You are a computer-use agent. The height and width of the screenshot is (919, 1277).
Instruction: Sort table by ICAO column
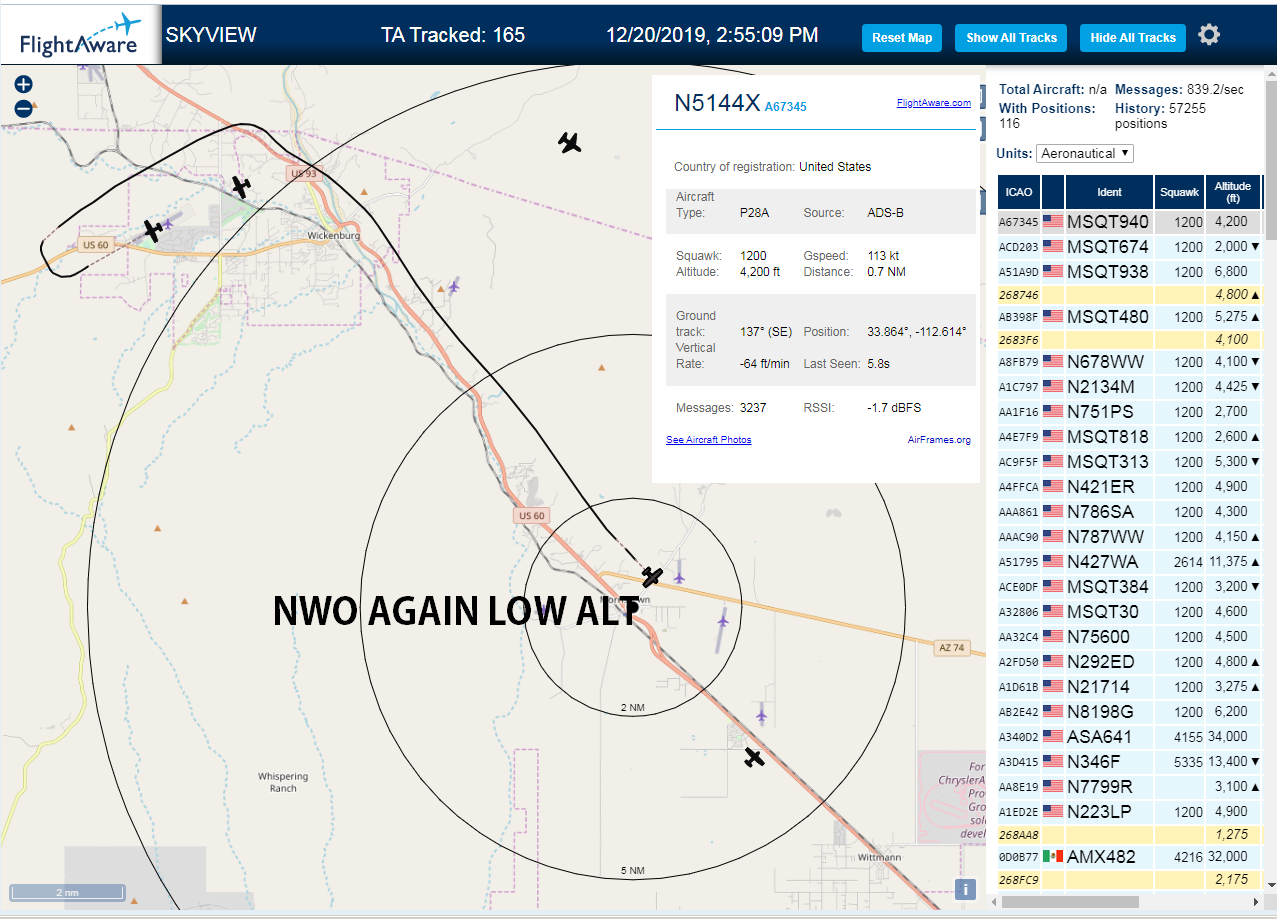pyautogui.click(x=1019, y=192)
